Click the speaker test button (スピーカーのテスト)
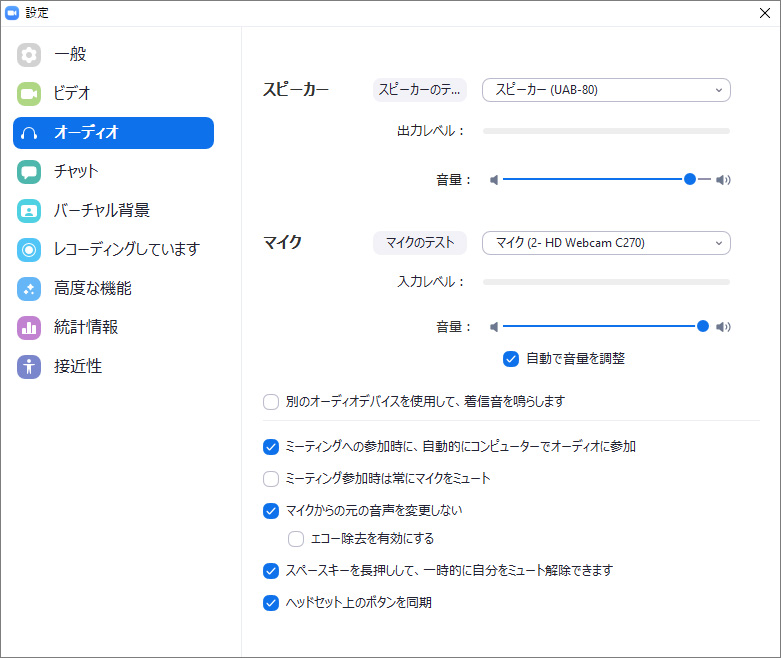The width and height of the screenshot is (781, 658). [x=420, y=90]
